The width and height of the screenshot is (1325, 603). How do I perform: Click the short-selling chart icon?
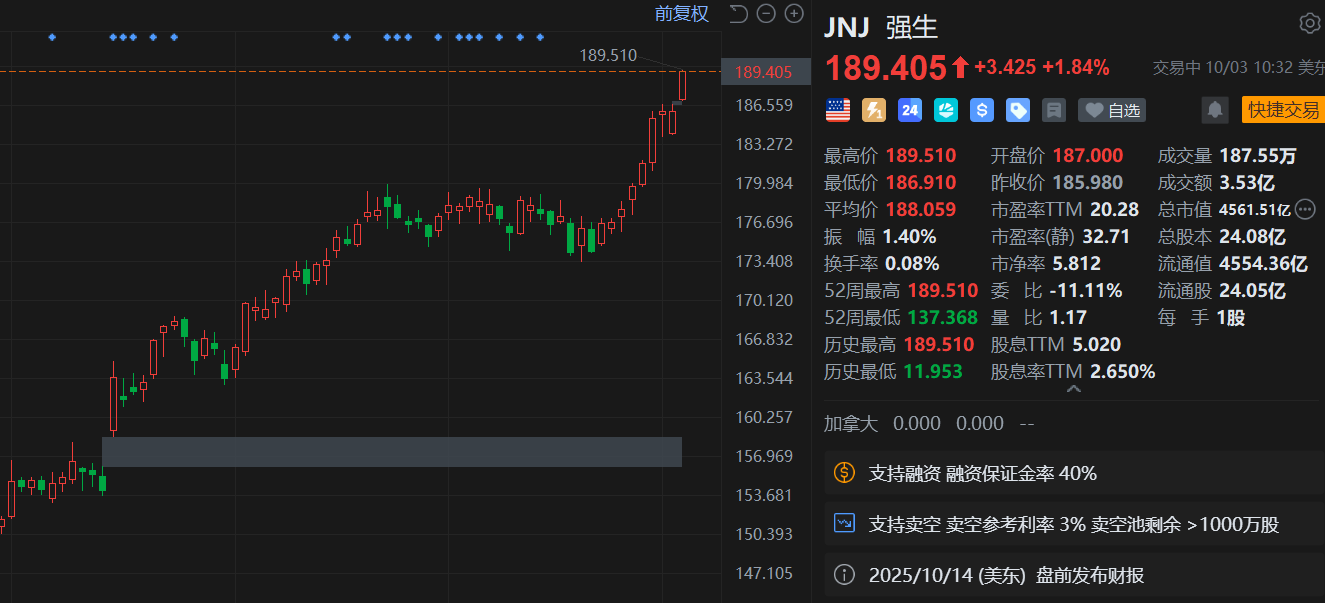coord(845,523)
